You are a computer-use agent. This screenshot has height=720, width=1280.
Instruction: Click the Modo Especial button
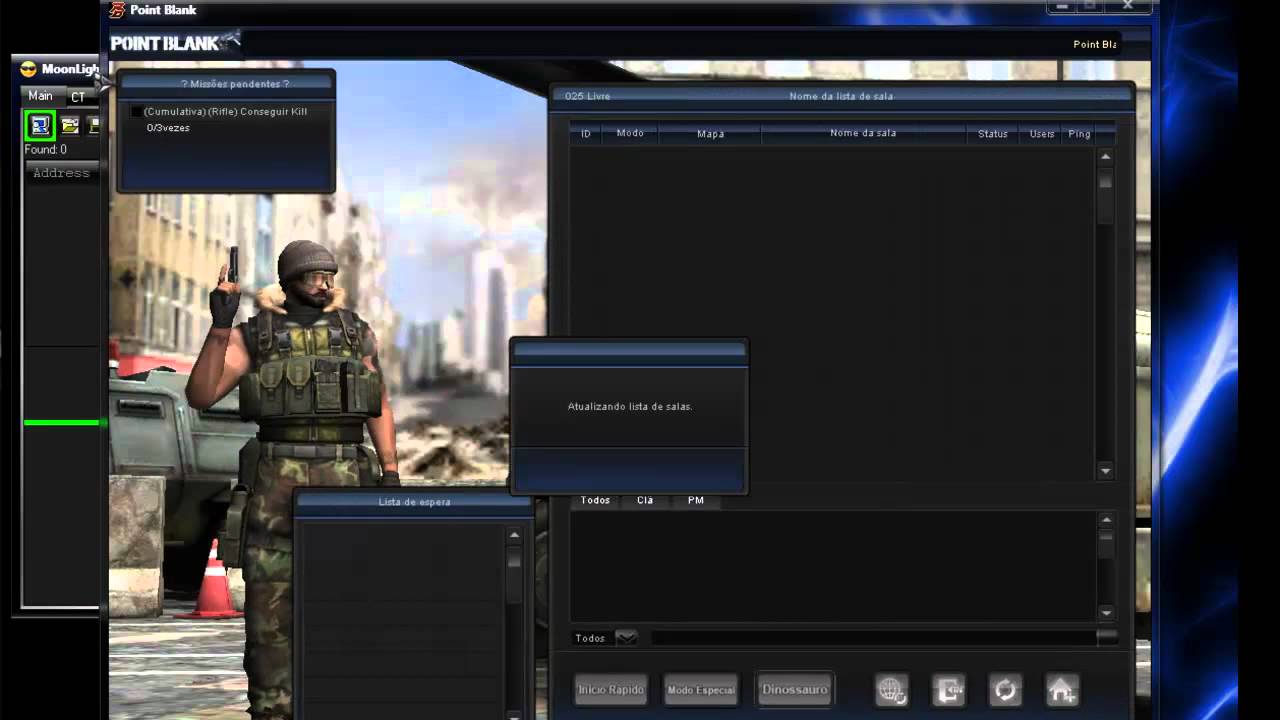click(x=701, y=690)
